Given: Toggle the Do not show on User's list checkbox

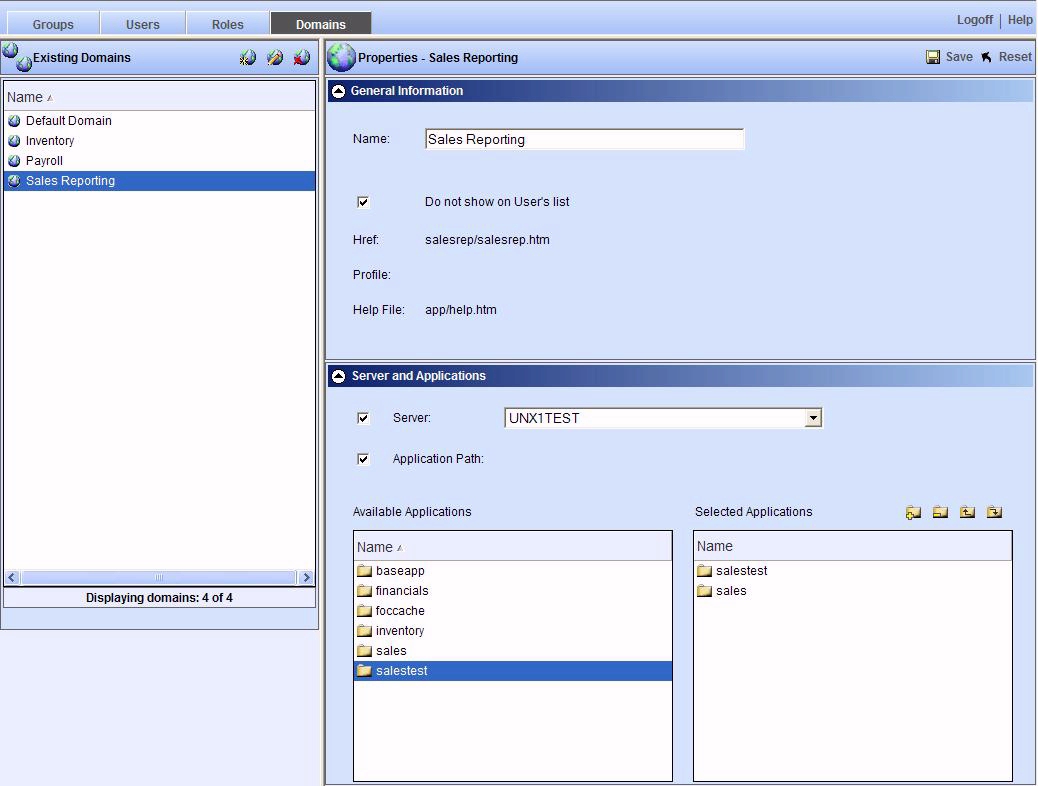Looking at the screenshot, I should coord(363,202).
